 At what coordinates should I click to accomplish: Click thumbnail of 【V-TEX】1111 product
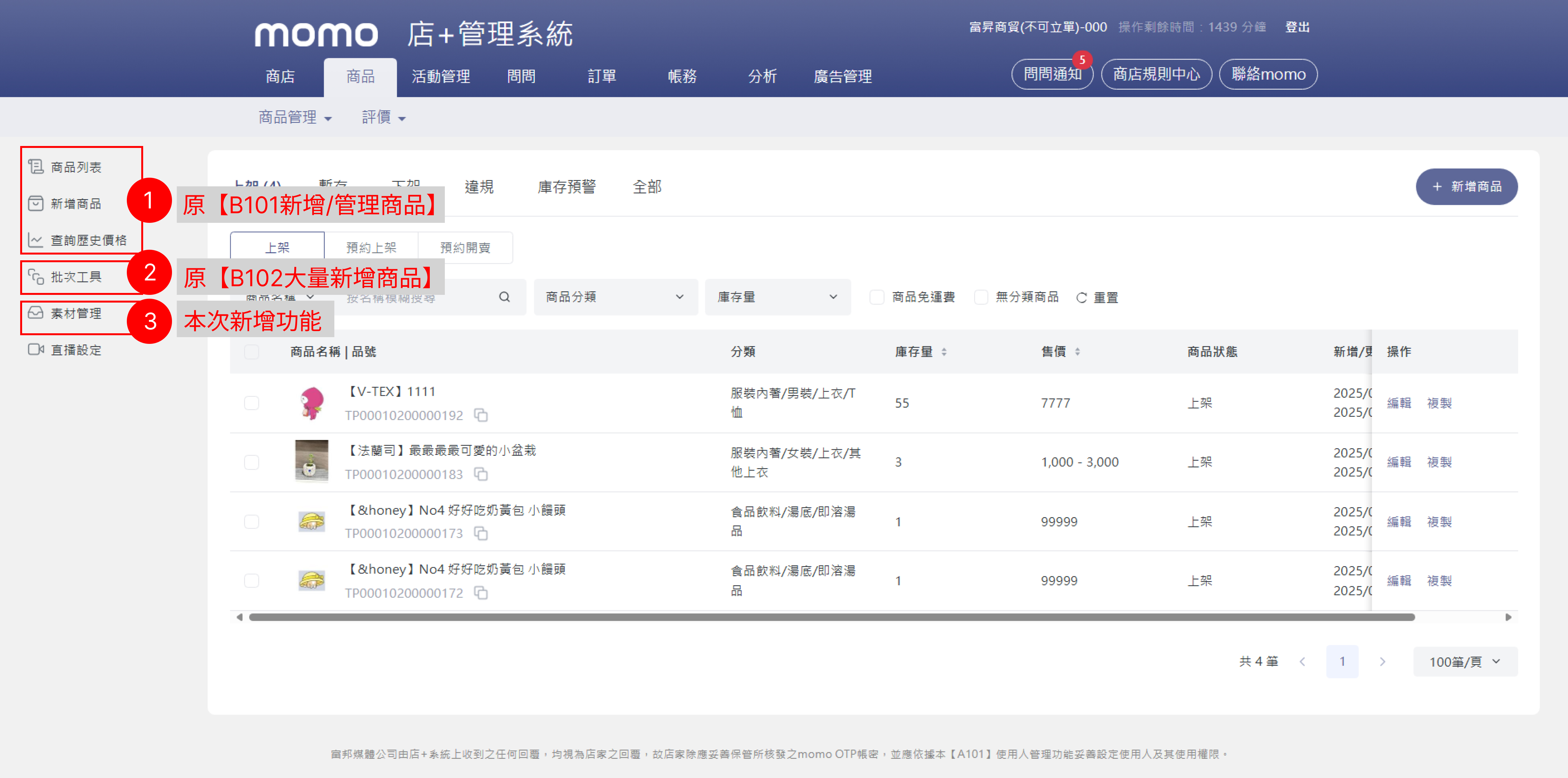pyautogui.click(x=312, y=403)
